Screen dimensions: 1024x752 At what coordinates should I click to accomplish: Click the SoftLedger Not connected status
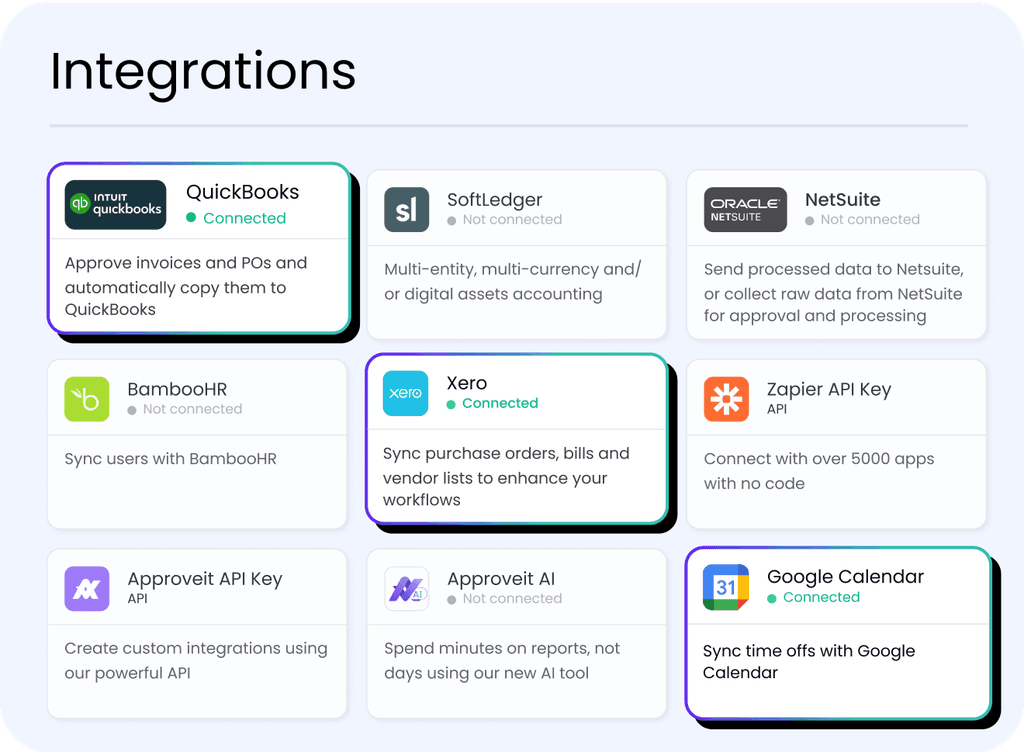(x=506, y=219)
